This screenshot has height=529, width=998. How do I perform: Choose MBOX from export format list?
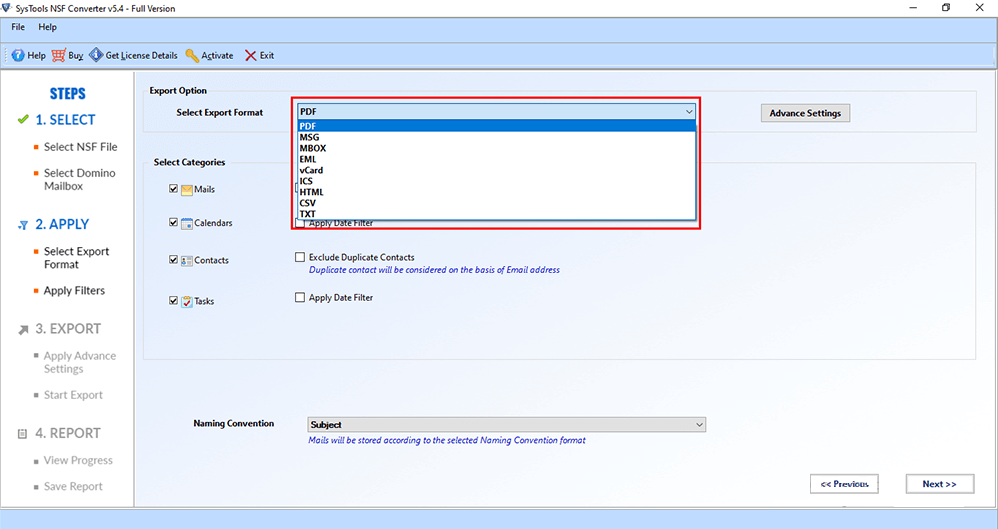tap(496, 148)
